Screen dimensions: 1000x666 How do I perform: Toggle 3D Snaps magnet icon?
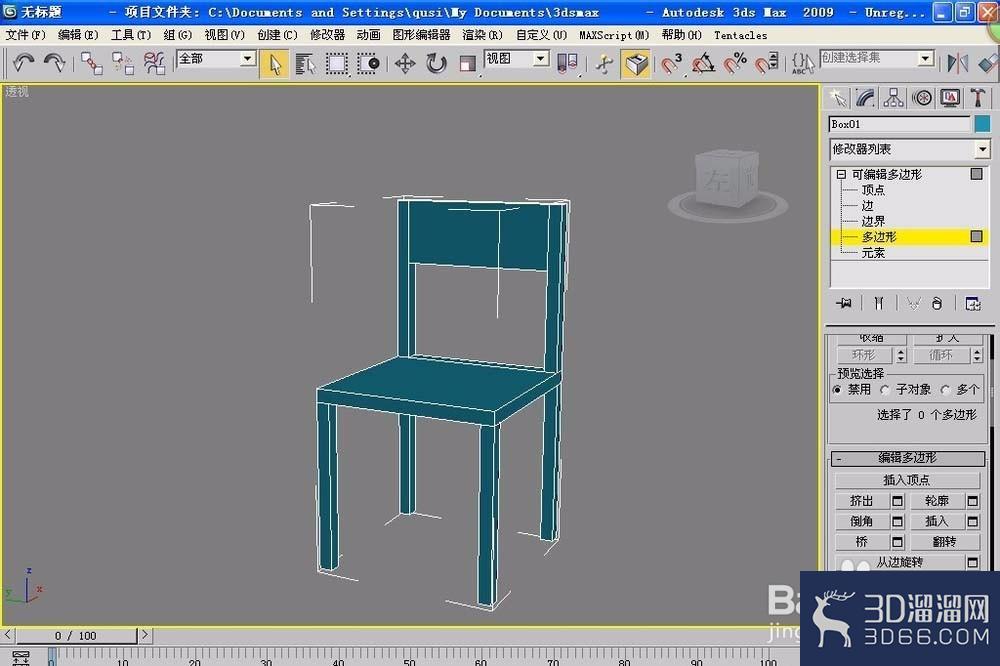click(671, 64)
